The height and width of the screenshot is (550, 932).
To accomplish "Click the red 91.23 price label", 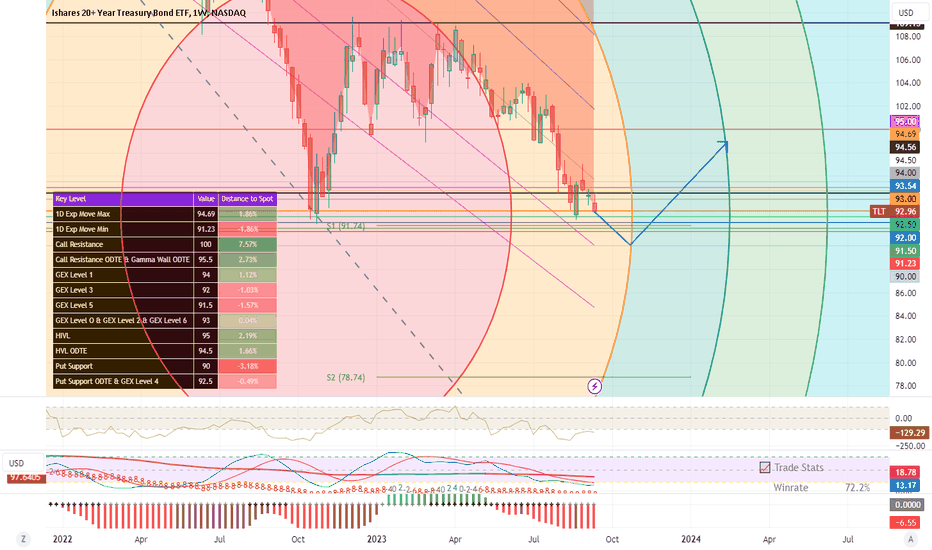I will click(x=905, y=263).
